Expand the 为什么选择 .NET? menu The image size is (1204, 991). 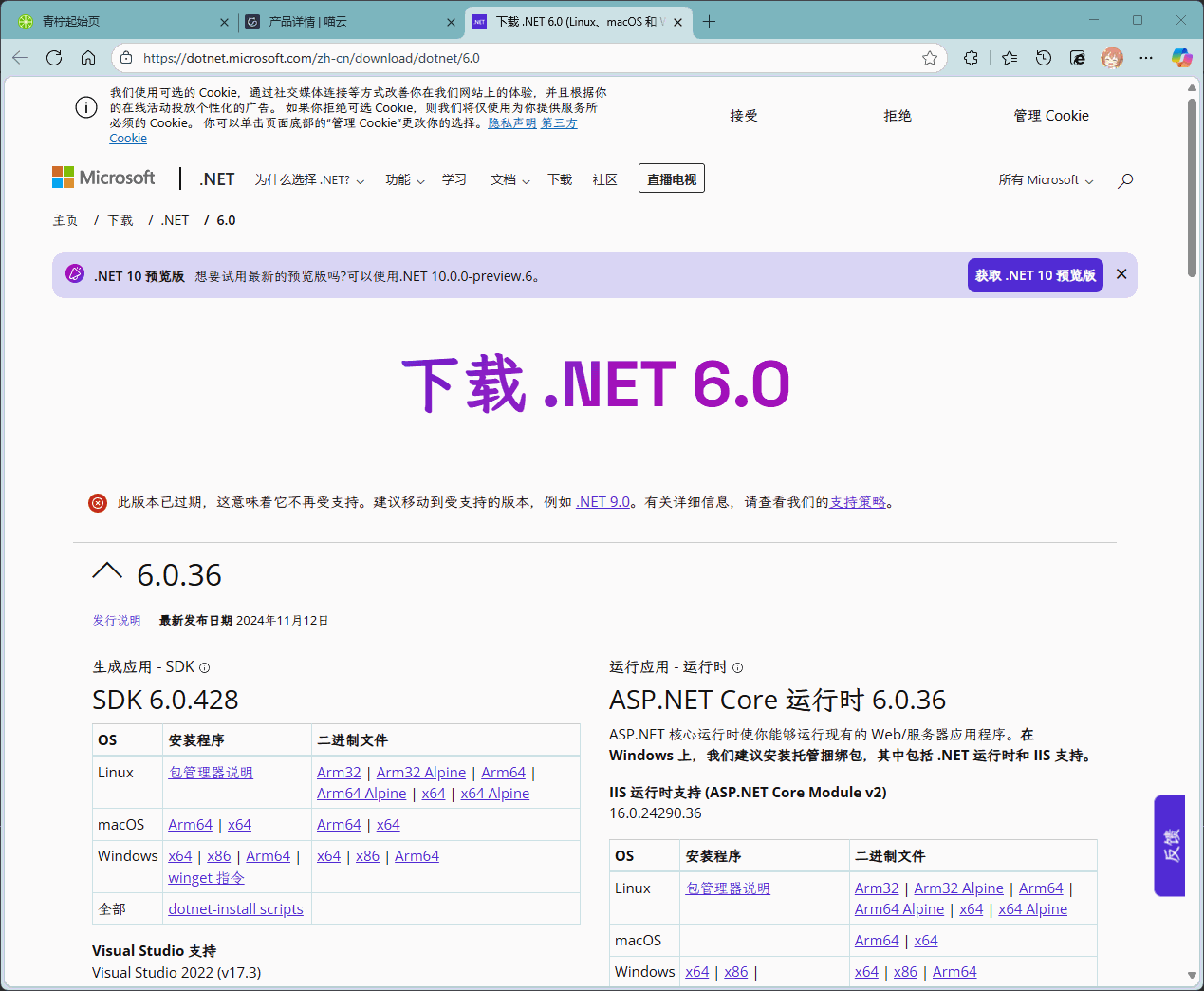coord(309,179)
